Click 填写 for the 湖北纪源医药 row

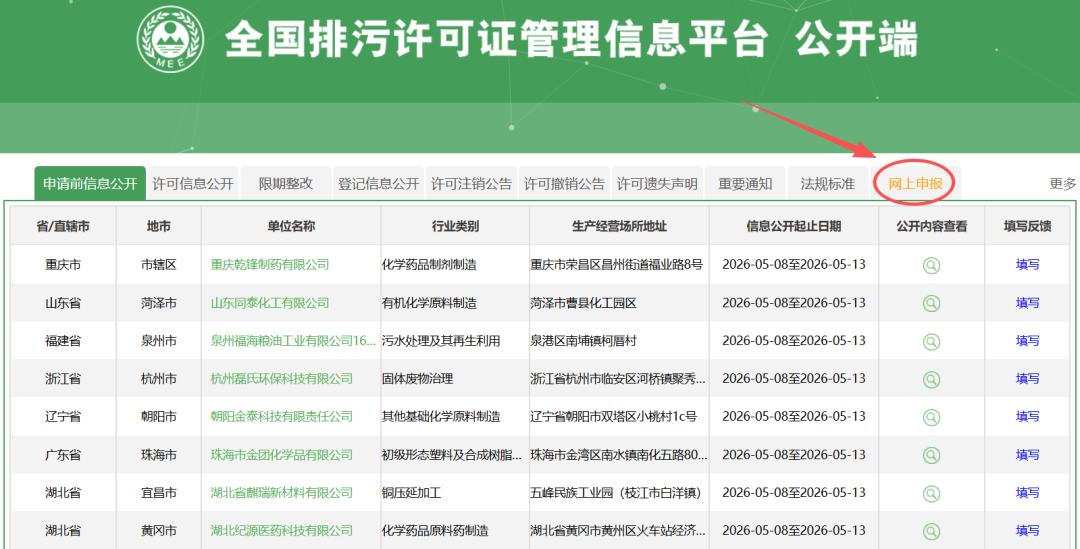point(1028,530)
